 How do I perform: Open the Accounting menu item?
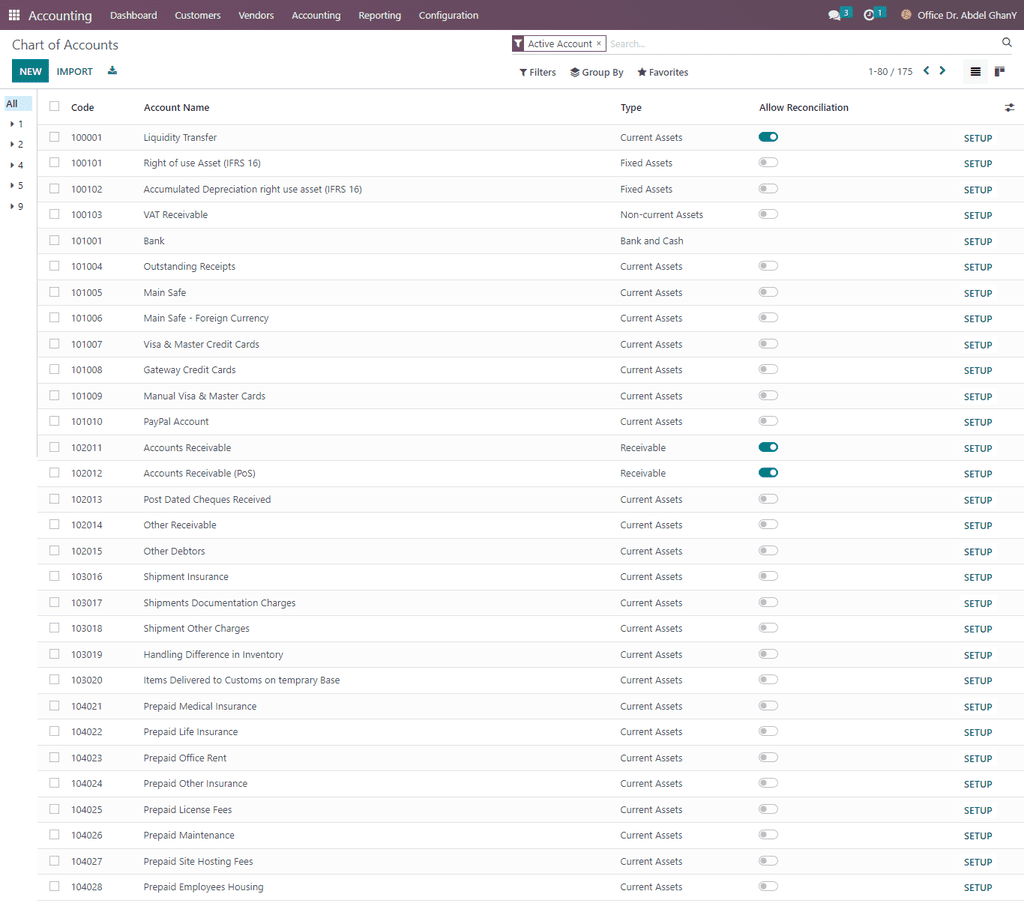pos(316,15)
